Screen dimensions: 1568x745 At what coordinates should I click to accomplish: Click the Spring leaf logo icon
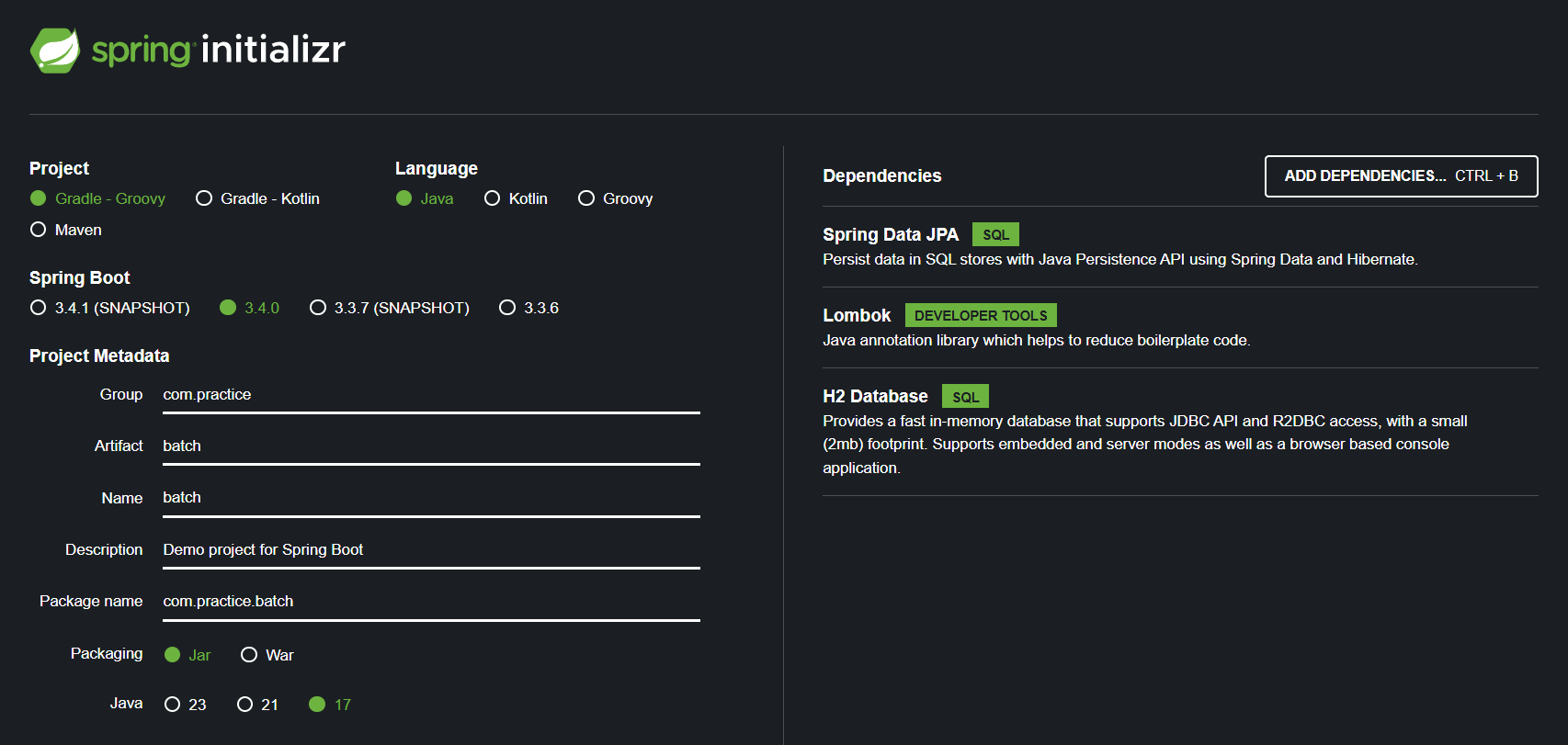pos(55,51)
